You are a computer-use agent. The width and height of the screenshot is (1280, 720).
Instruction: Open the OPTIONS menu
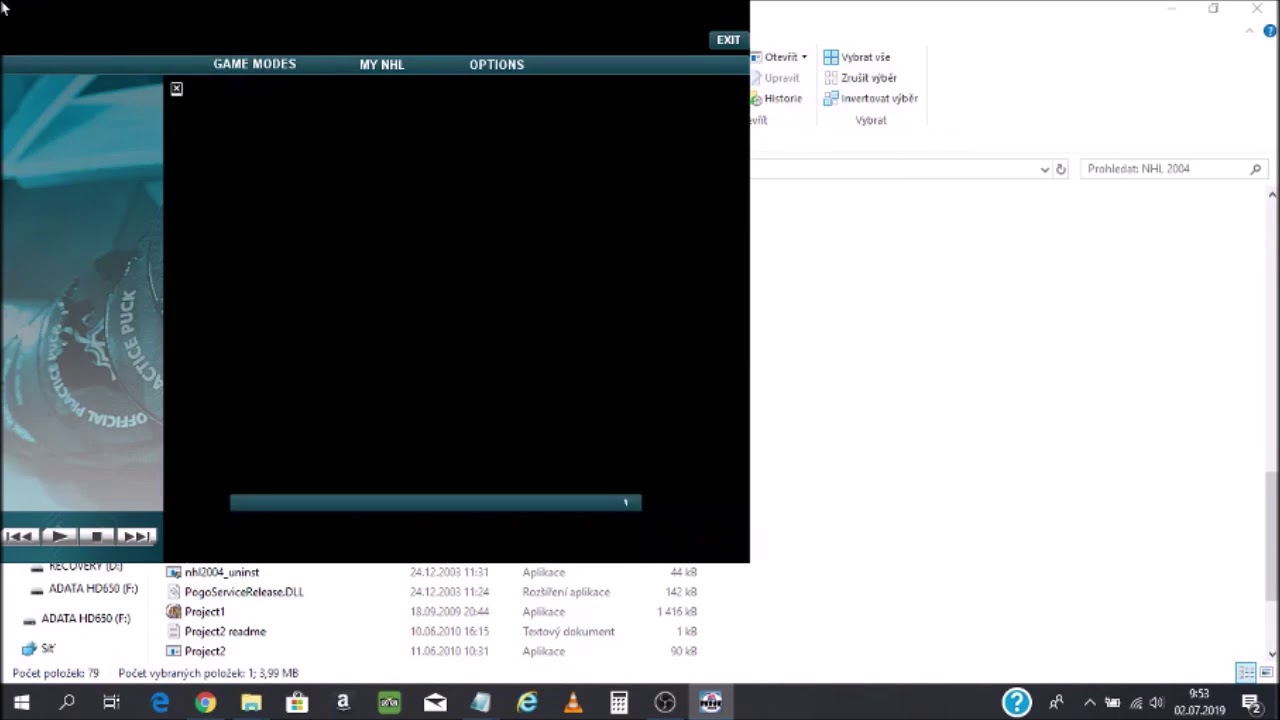497,64
